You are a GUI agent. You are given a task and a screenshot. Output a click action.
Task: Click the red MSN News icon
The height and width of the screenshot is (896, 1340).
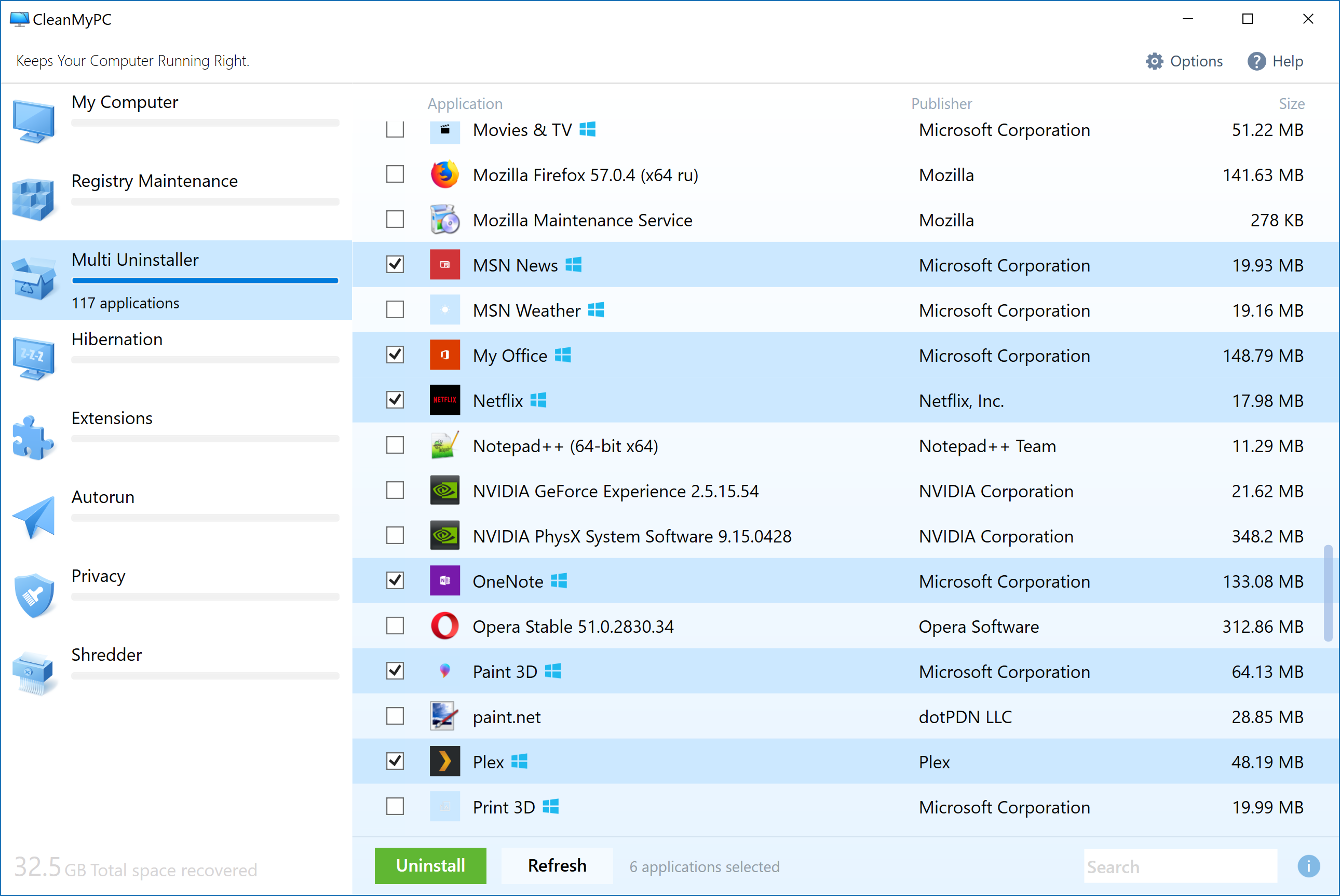pos(444,265)
